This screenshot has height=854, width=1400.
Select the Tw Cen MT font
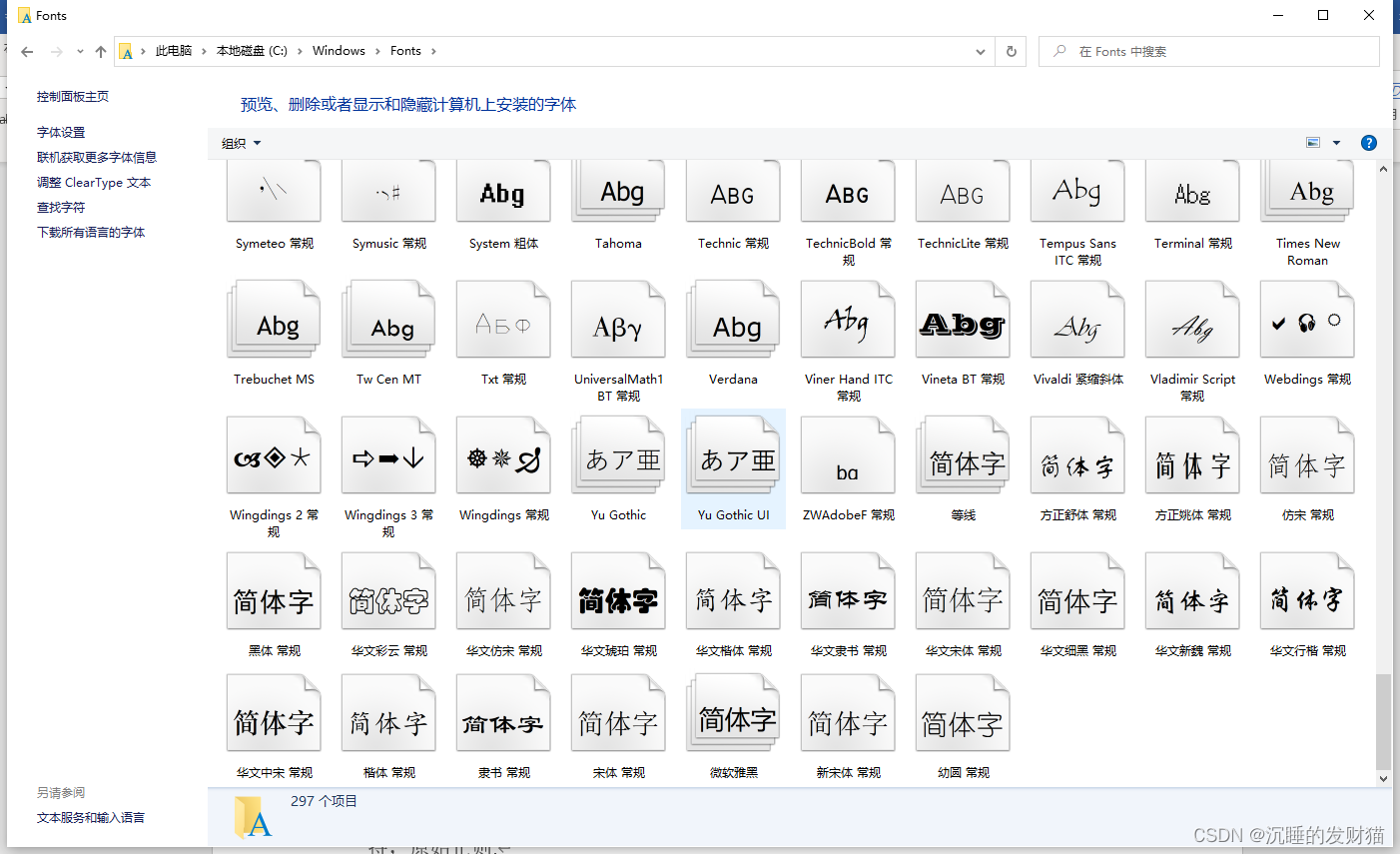point(388,320)
